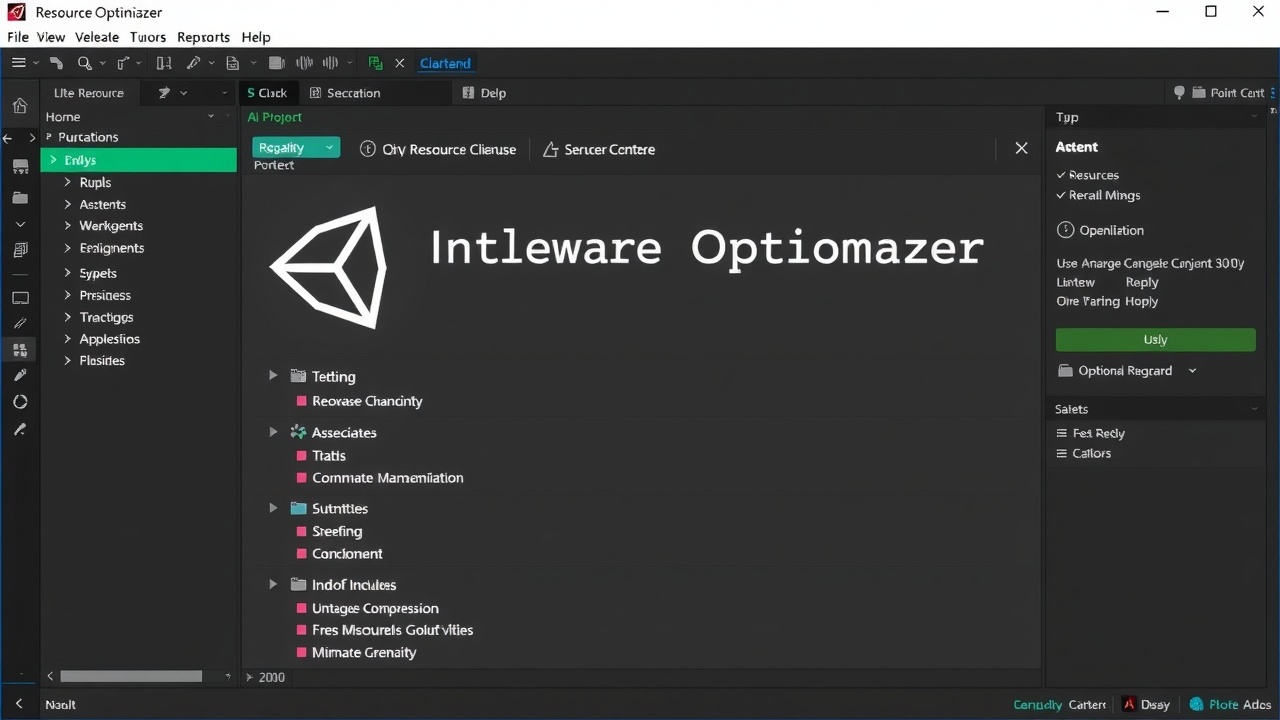The height and width of the screenshot is (720, 1280).
Task: Open the Help menu
Action: point(256,37)
